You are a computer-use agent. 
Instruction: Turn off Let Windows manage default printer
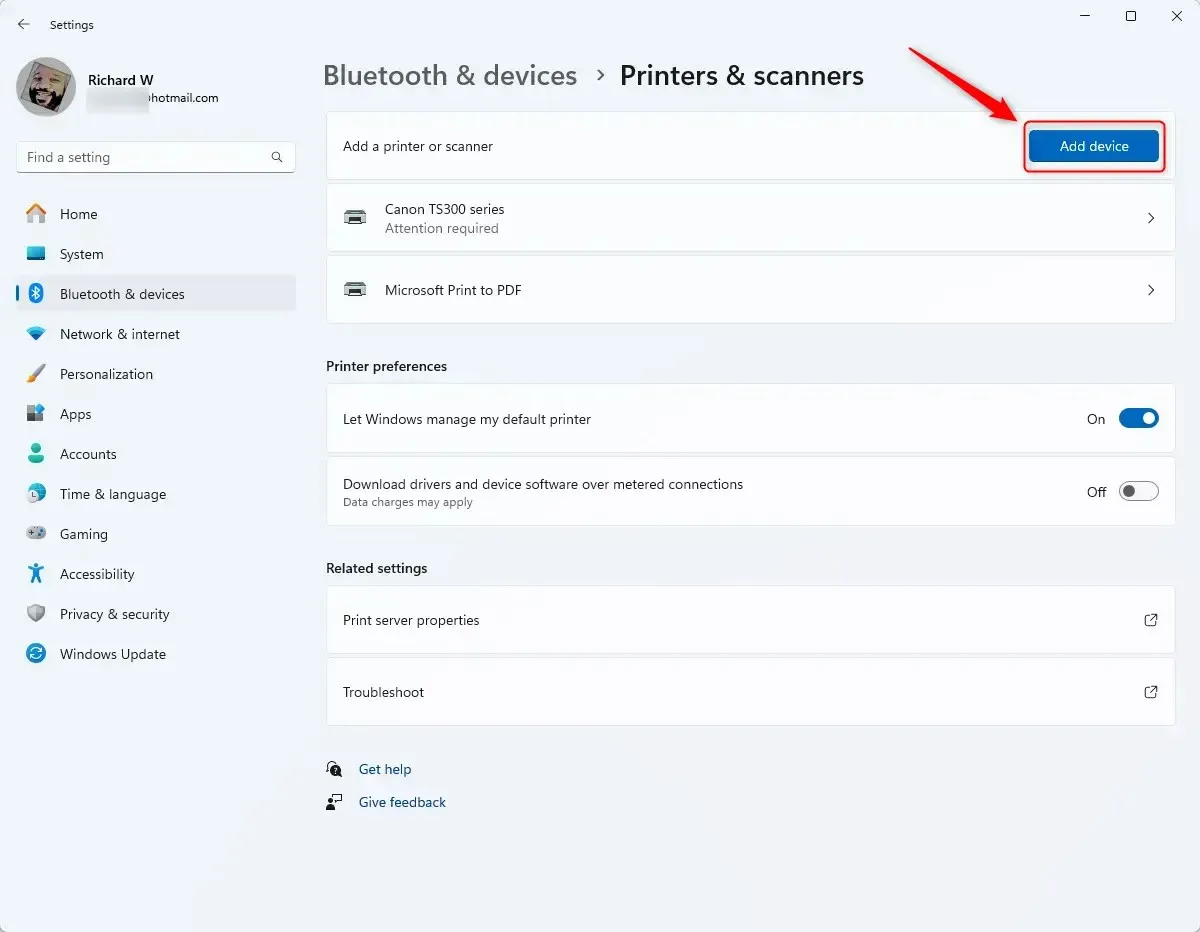(1138, 419)
